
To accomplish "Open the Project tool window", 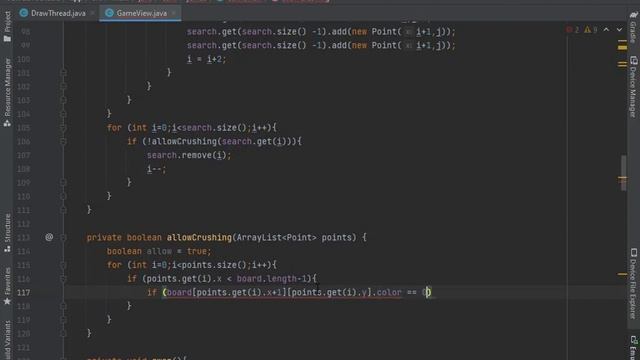I will click(7, 26).
